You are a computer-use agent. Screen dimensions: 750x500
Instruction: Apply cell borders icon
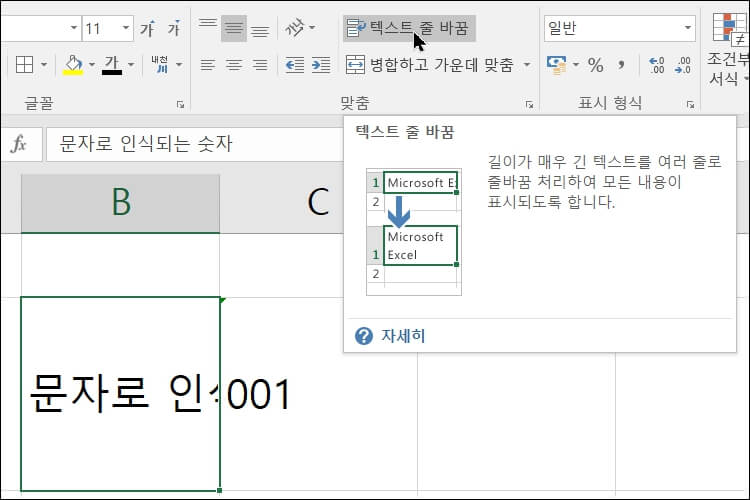[x=24, y=65]
